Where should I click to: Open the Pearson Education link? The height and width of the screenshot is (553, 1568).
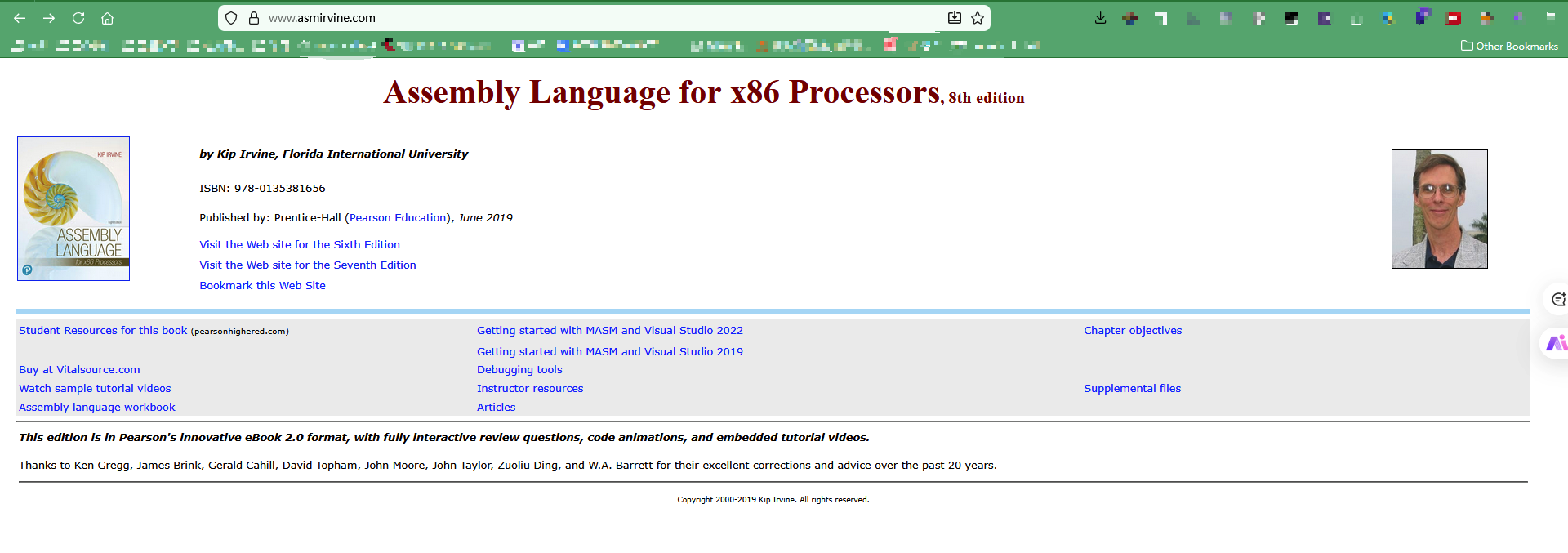(398, 217)
